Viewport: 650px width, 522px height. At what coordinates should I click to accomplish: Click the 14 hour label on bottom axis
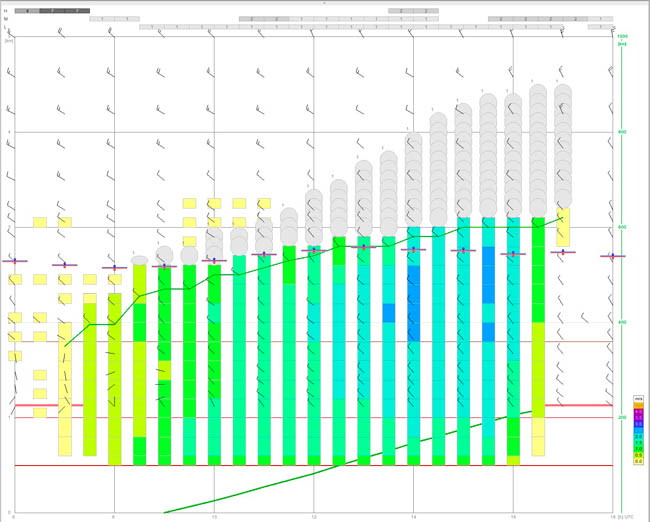pos(413,517)
